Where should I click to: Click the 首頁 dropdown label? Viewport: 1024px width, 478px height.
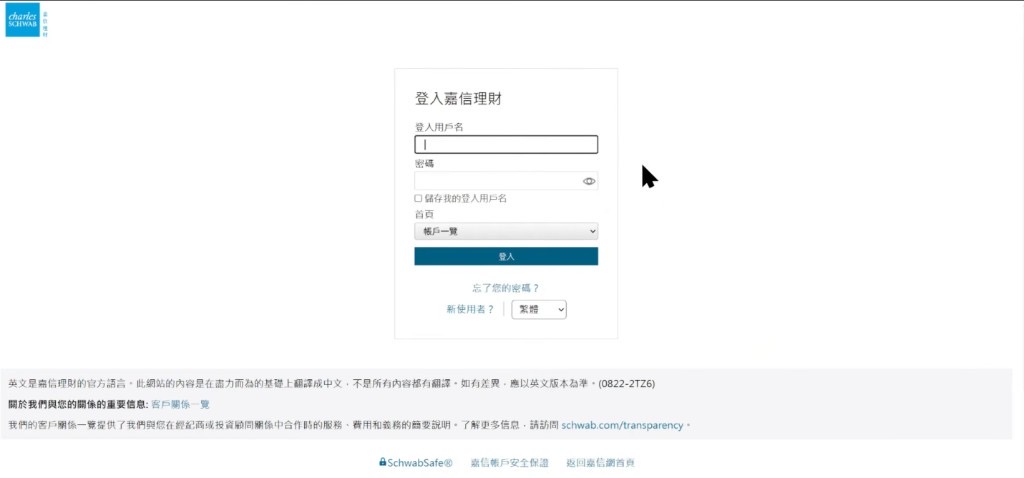pyautogui.click(x=424, y=214)
